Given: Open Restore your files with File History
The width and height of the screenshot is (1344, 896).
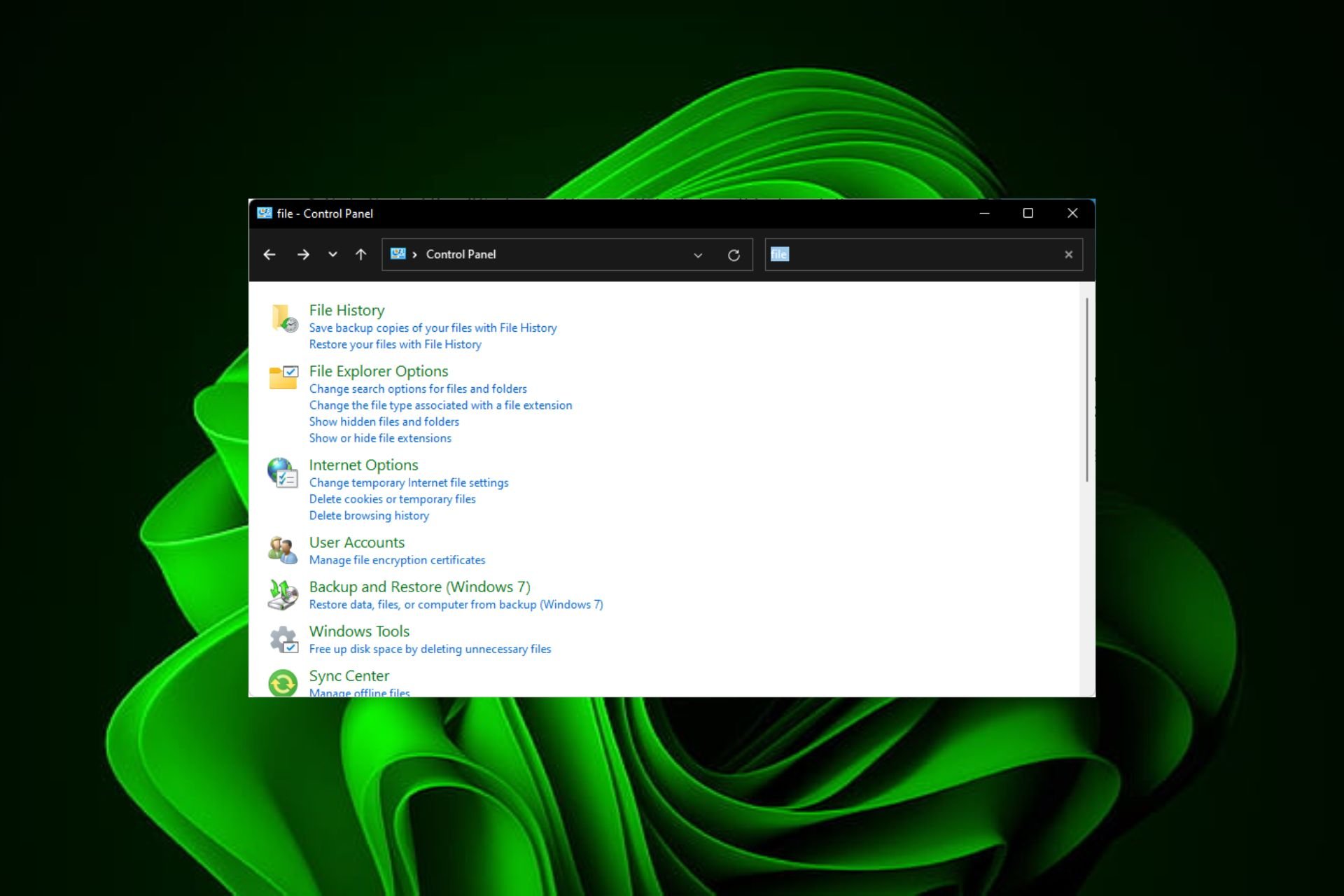Looking at the screenshot, I should (x=395, y=344).
